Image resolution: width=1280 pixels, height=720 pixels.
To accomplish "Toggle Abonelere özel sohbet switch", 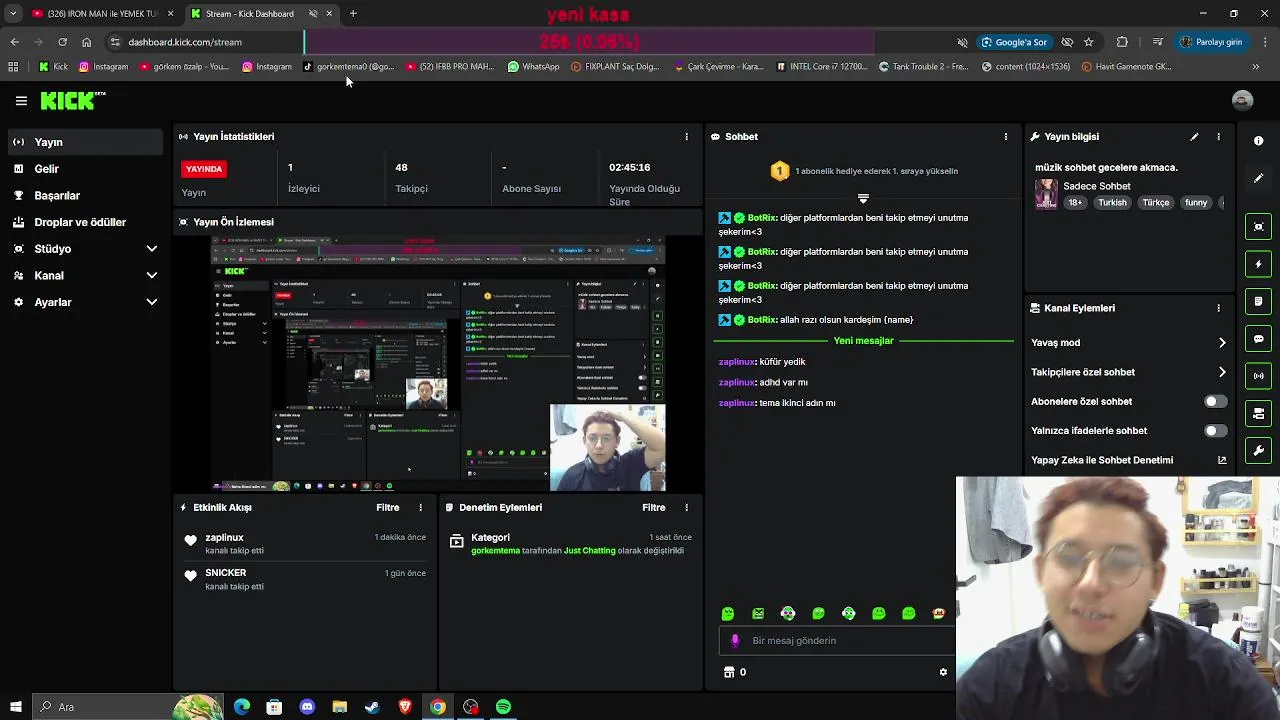I will (x=1215, y=401).
